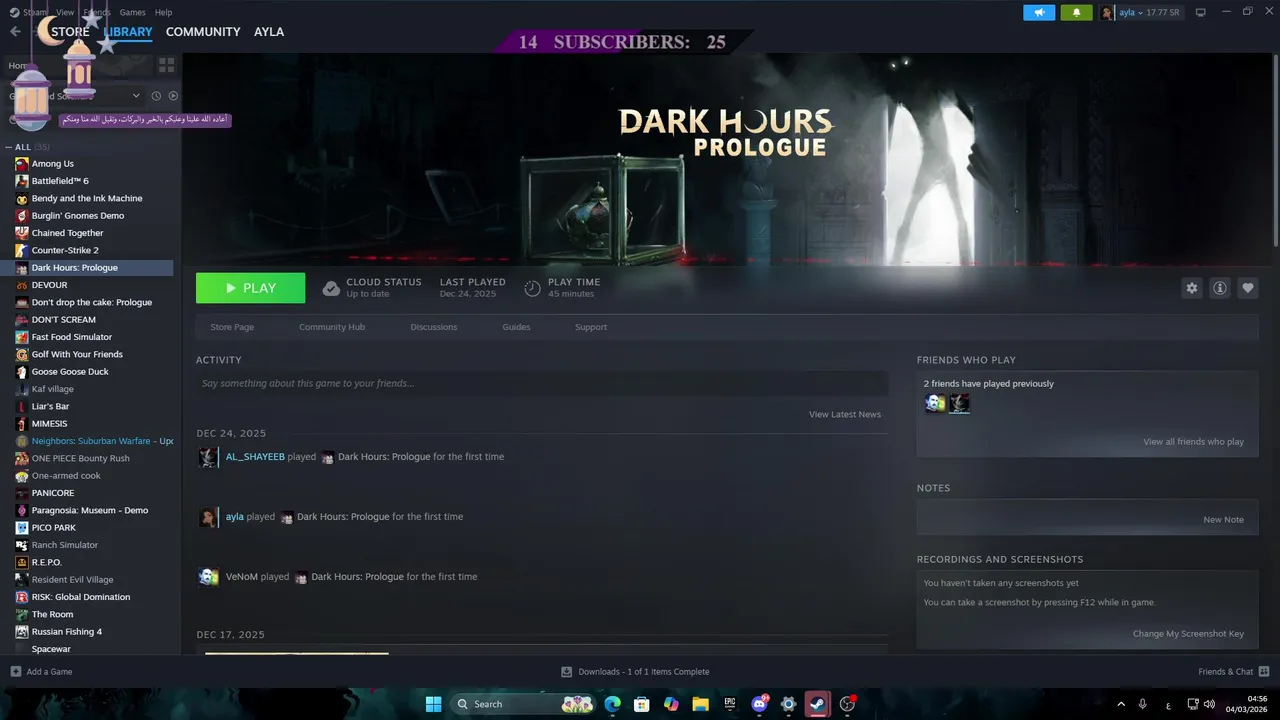This screenshot has width=1280, height=720.
Task: Show hidden system tray icons
Action: tap(1120, 704)
